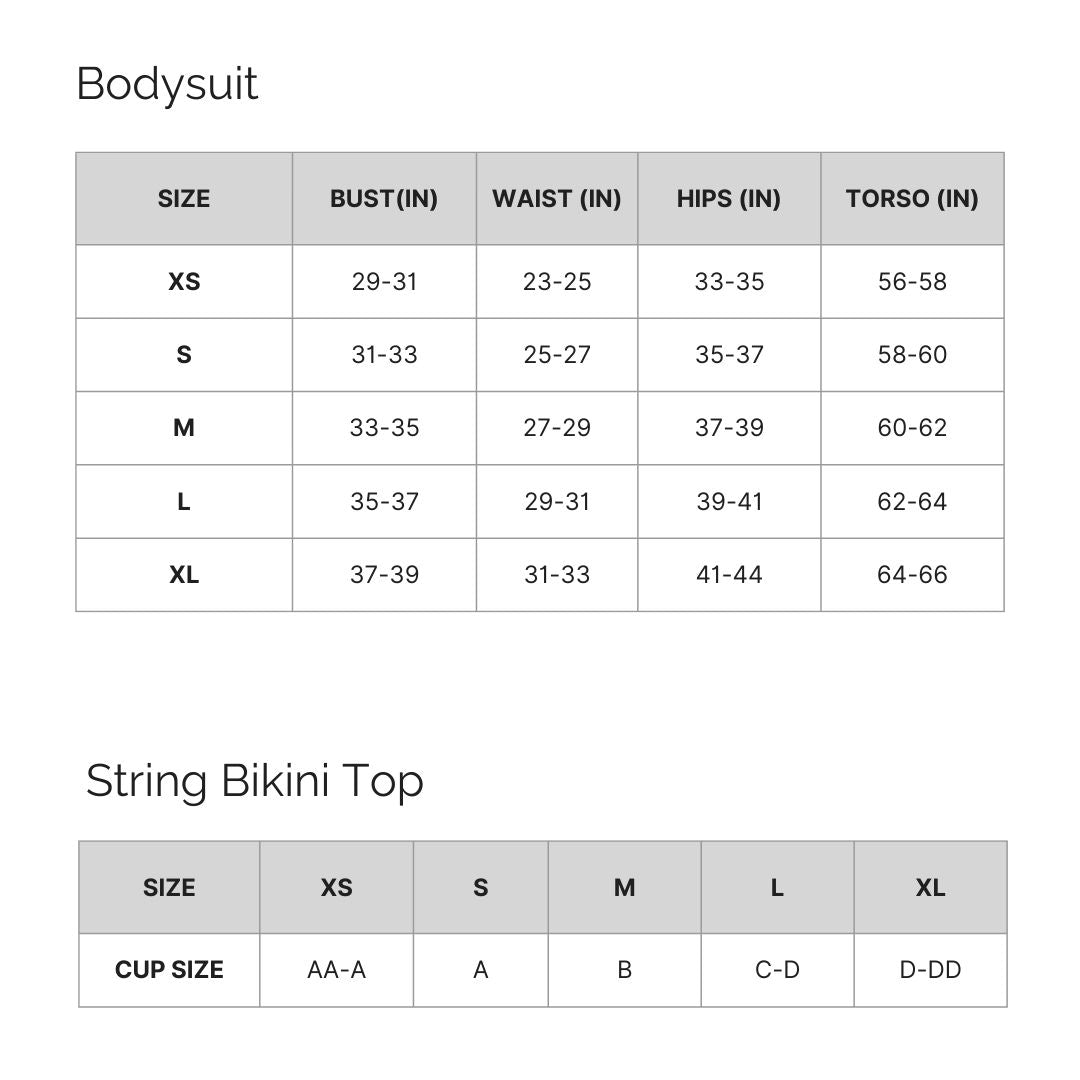The height and width of the screenshot is (1080, 1080).
Task: Select the waist value 25-27
Action: [x=557, y=355]
